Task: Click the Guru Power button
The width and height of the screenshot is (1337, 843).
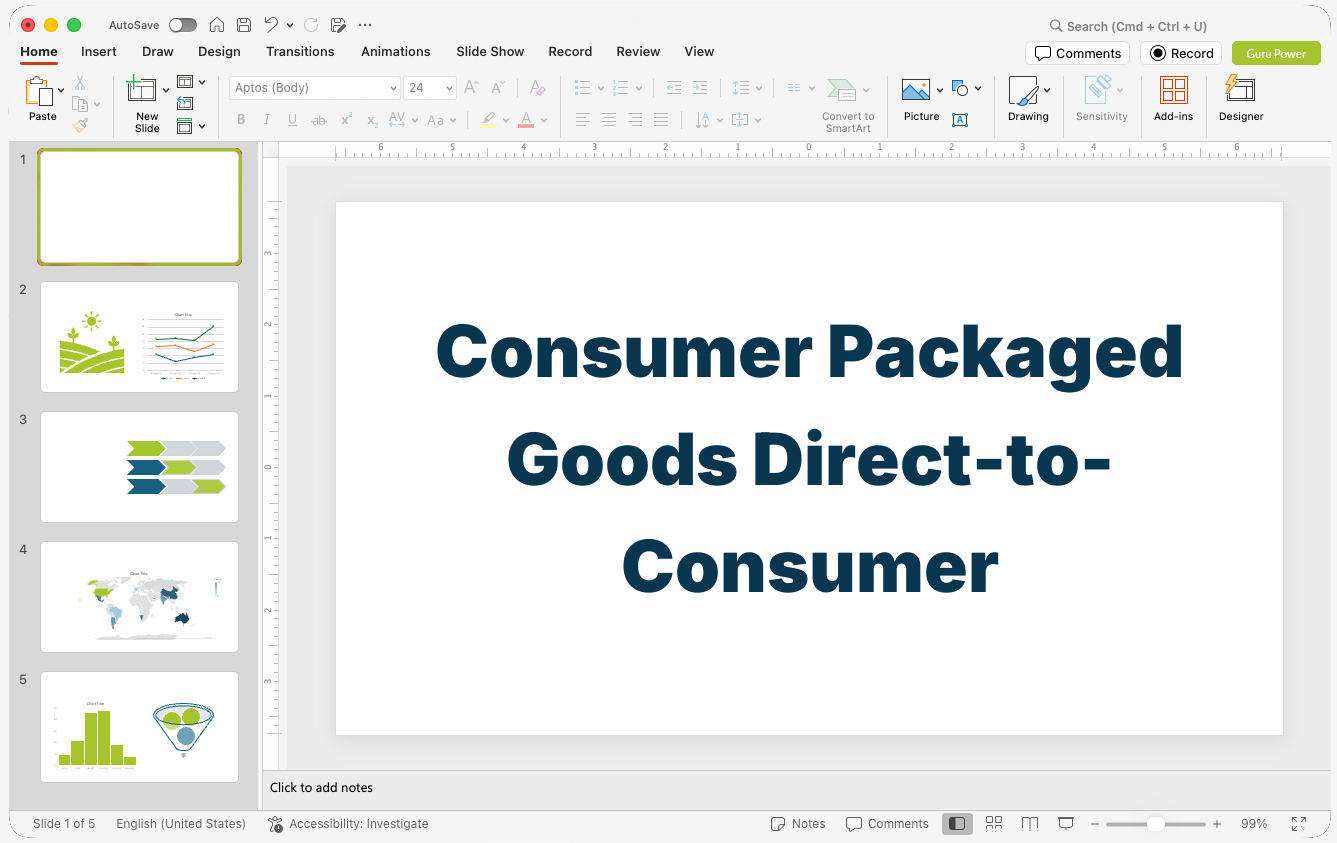Action: (x=1276, y=54)
